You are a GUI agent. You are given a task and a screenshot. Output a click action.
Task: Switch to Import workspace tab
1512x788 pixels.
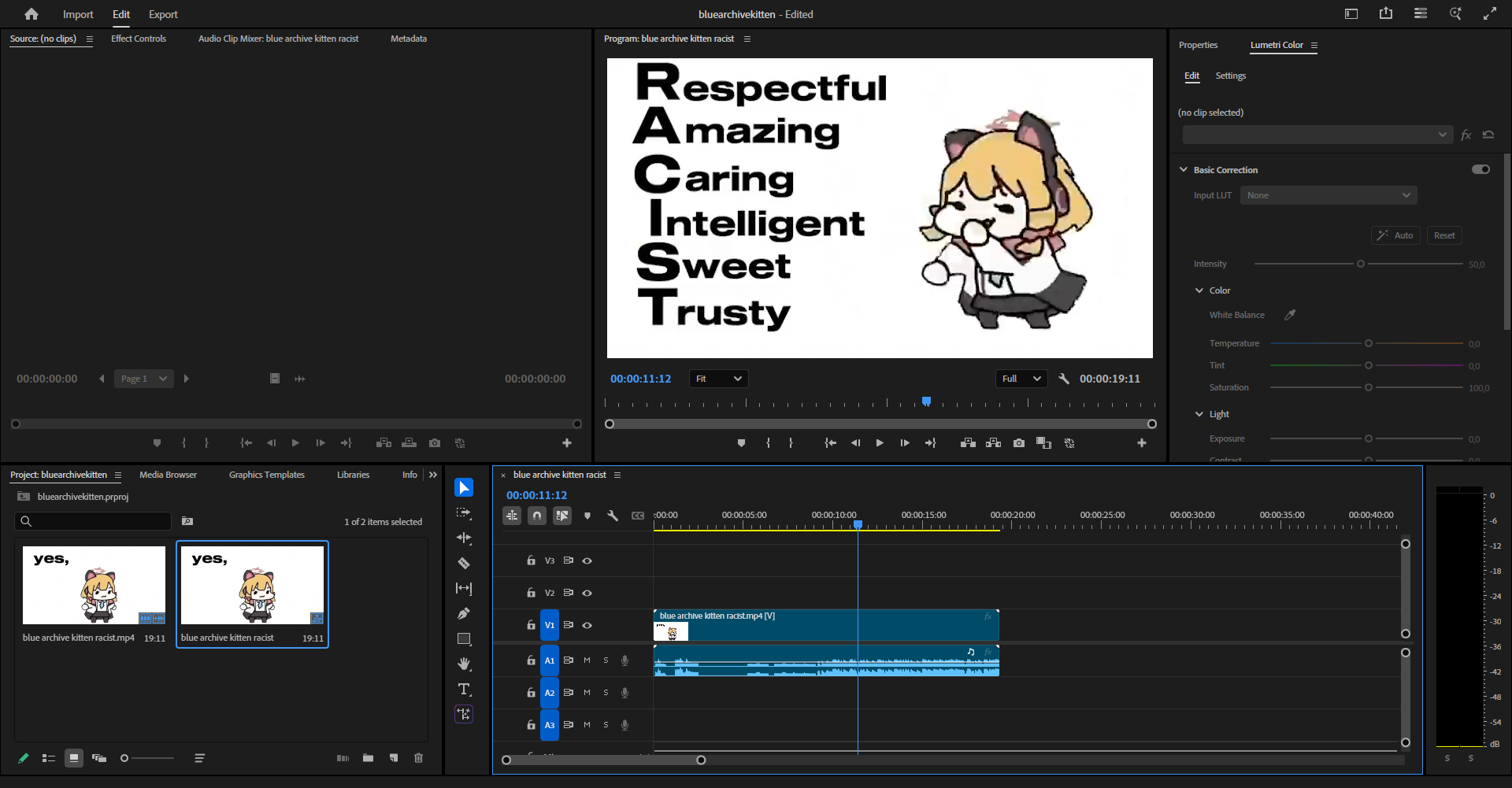click(78, 14)
